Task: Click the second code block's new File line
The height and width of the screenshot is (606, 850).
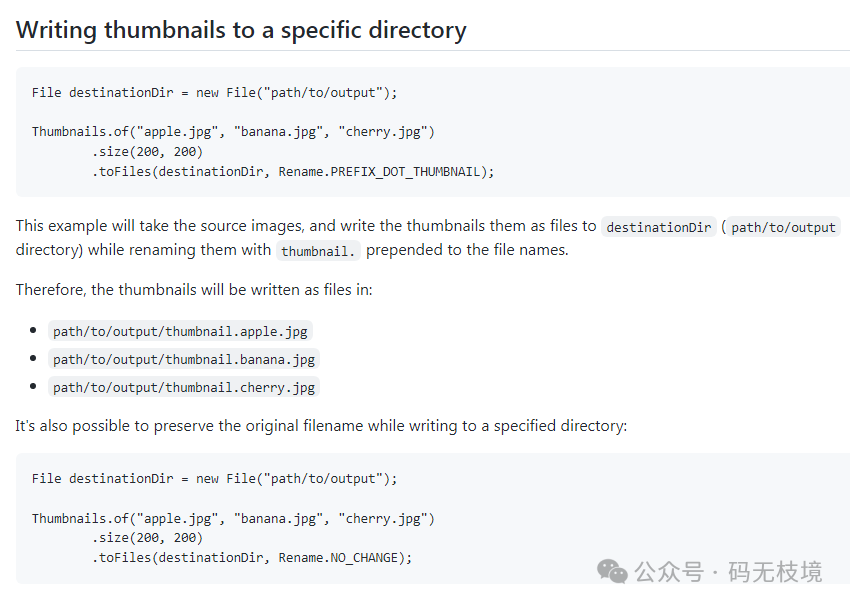Action: (214, 479)
